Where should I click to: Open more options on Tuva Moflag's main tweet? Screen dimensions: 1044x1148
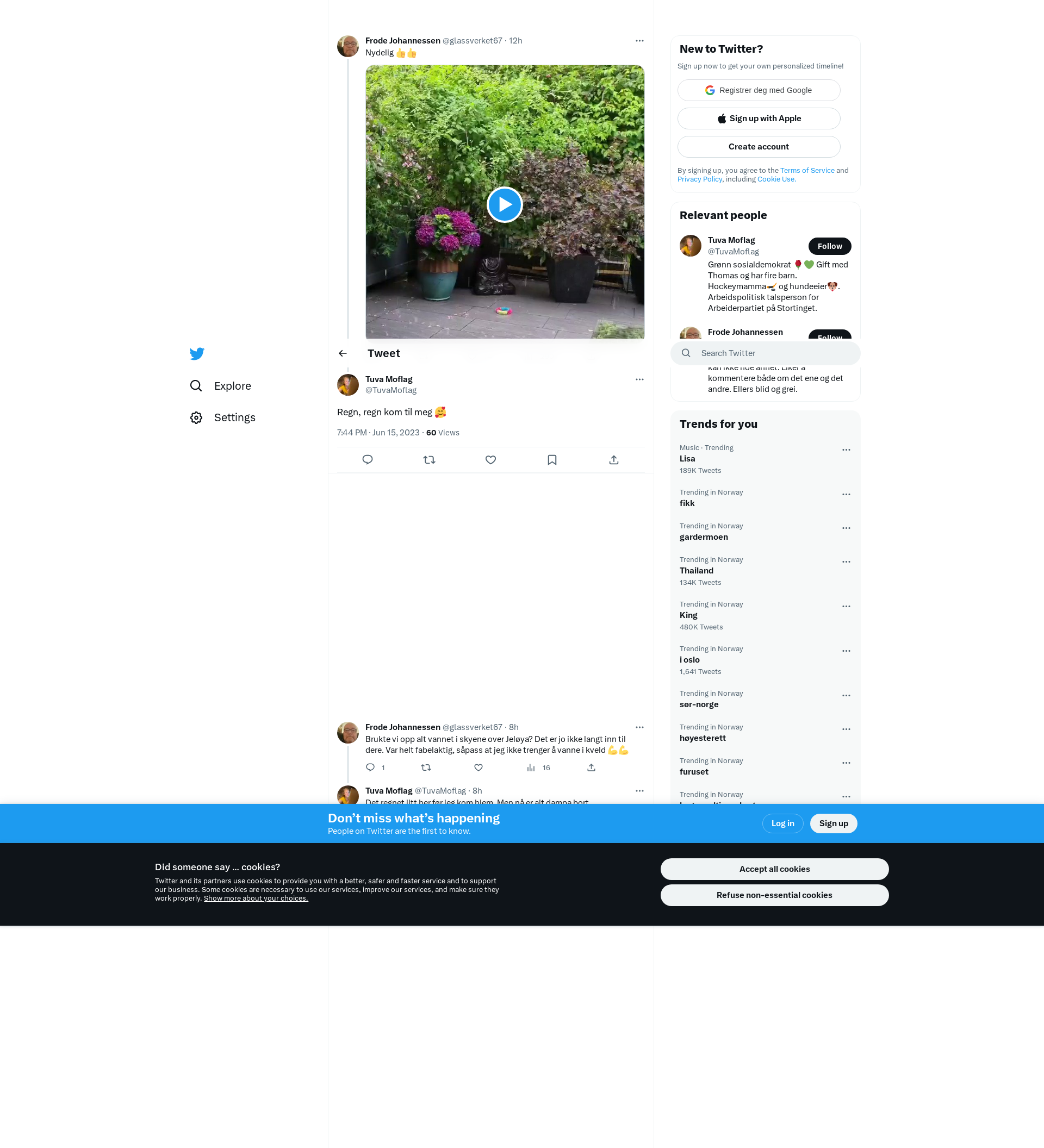pyautogui.click(x=639, y=380)
